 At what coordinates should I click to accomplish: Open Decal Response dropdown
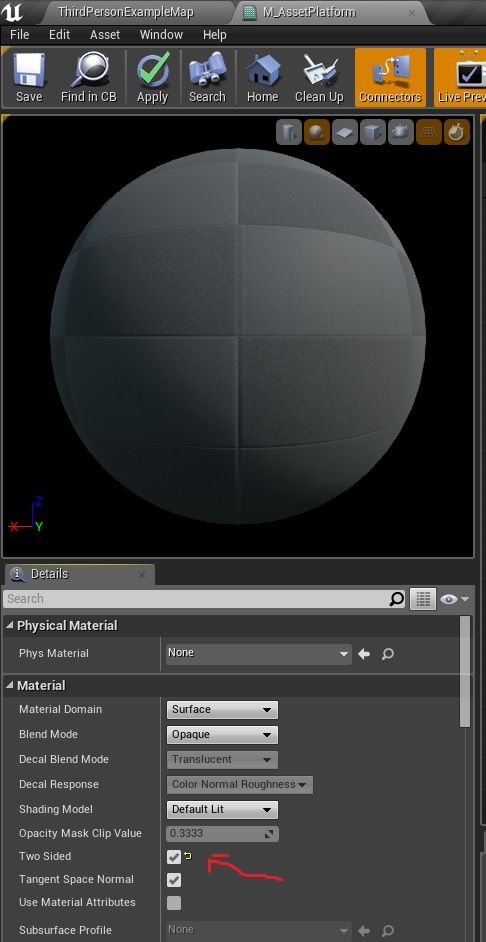239,785
